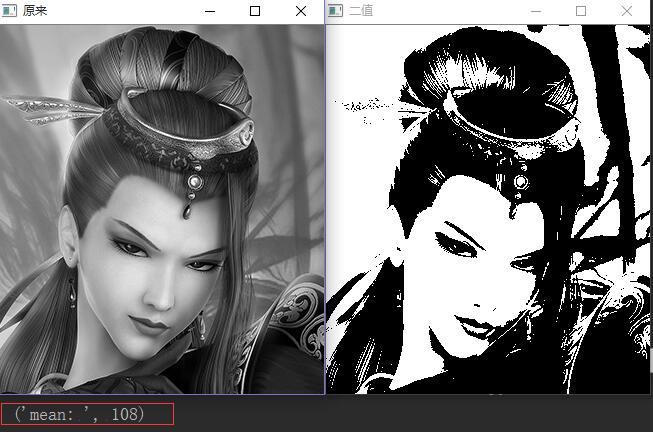
Task: Click the grayscale portrait in 原来 window
Action: [162, 209]
